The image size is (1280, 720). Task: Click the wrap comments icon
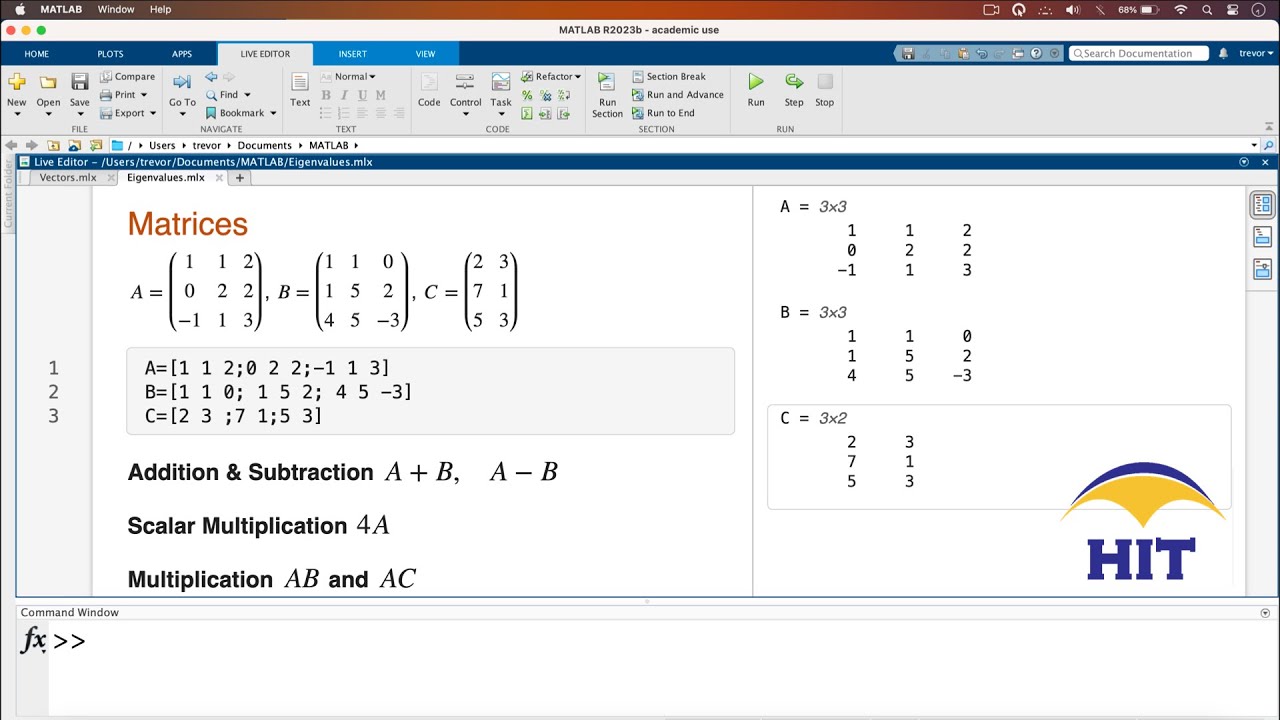click(563, 95)
